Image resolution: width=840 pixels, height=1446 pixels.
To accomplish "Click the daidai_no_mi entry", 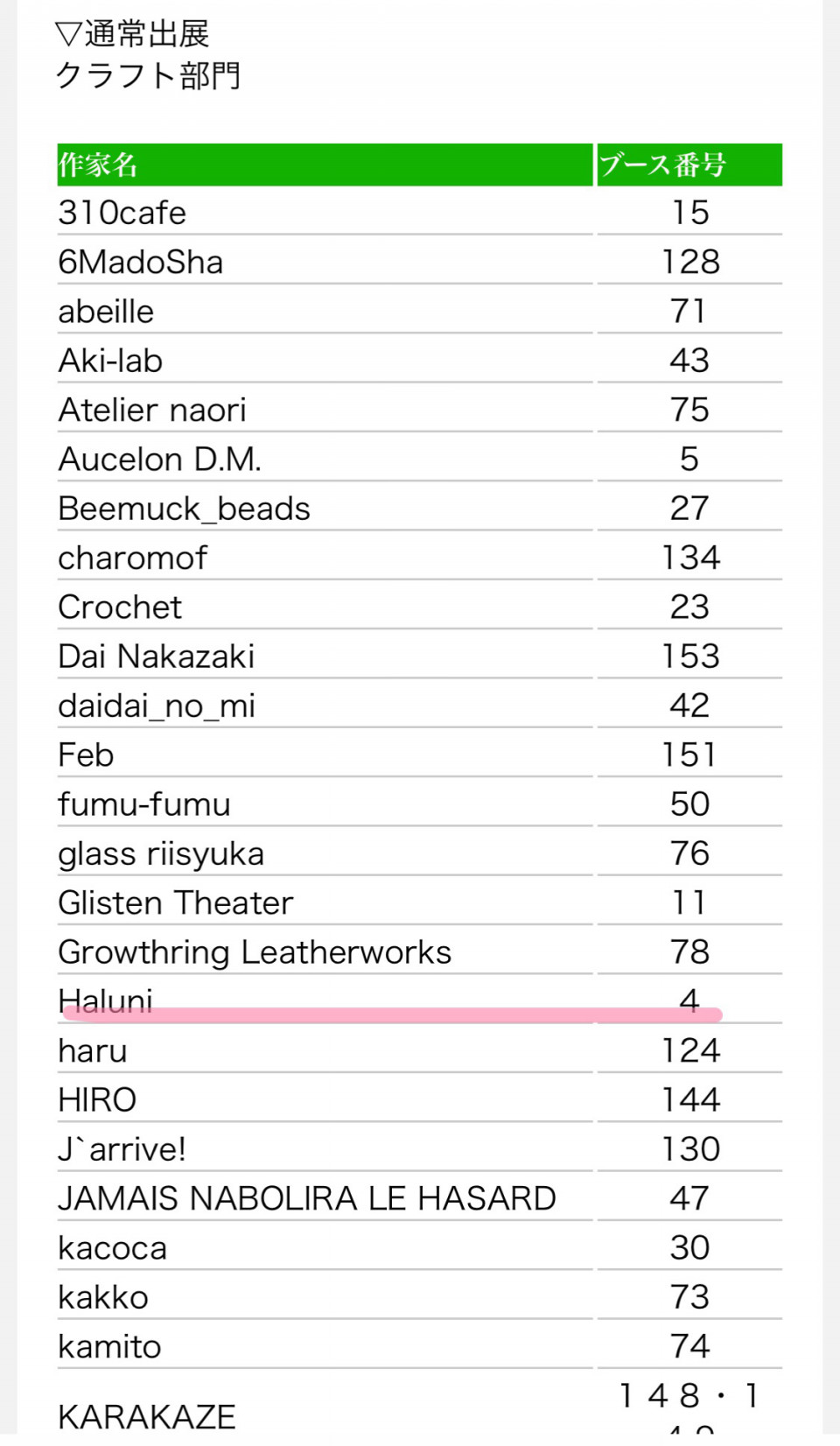I will (x=157, y=705).
